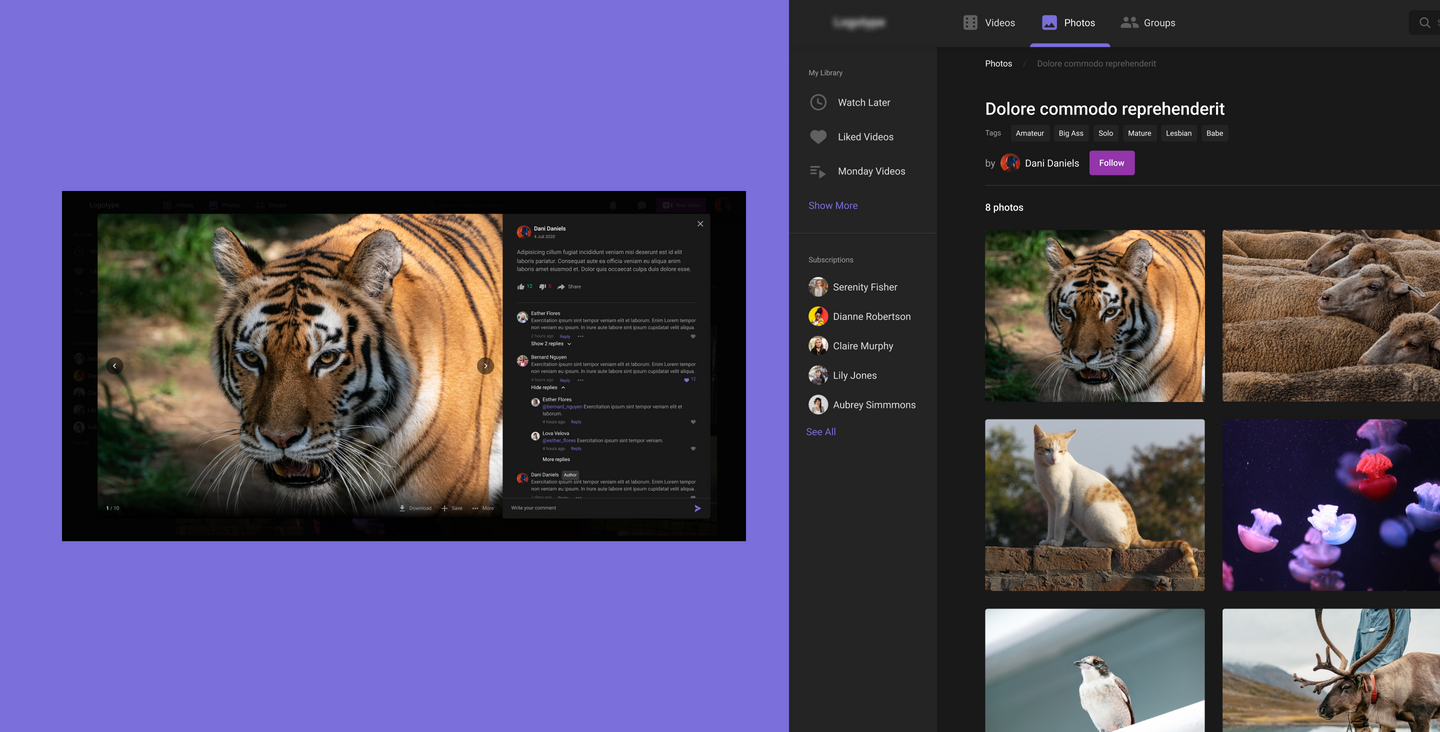Download the tiger photo
This screenshot has width=1440, height=732.
[415, 508]
